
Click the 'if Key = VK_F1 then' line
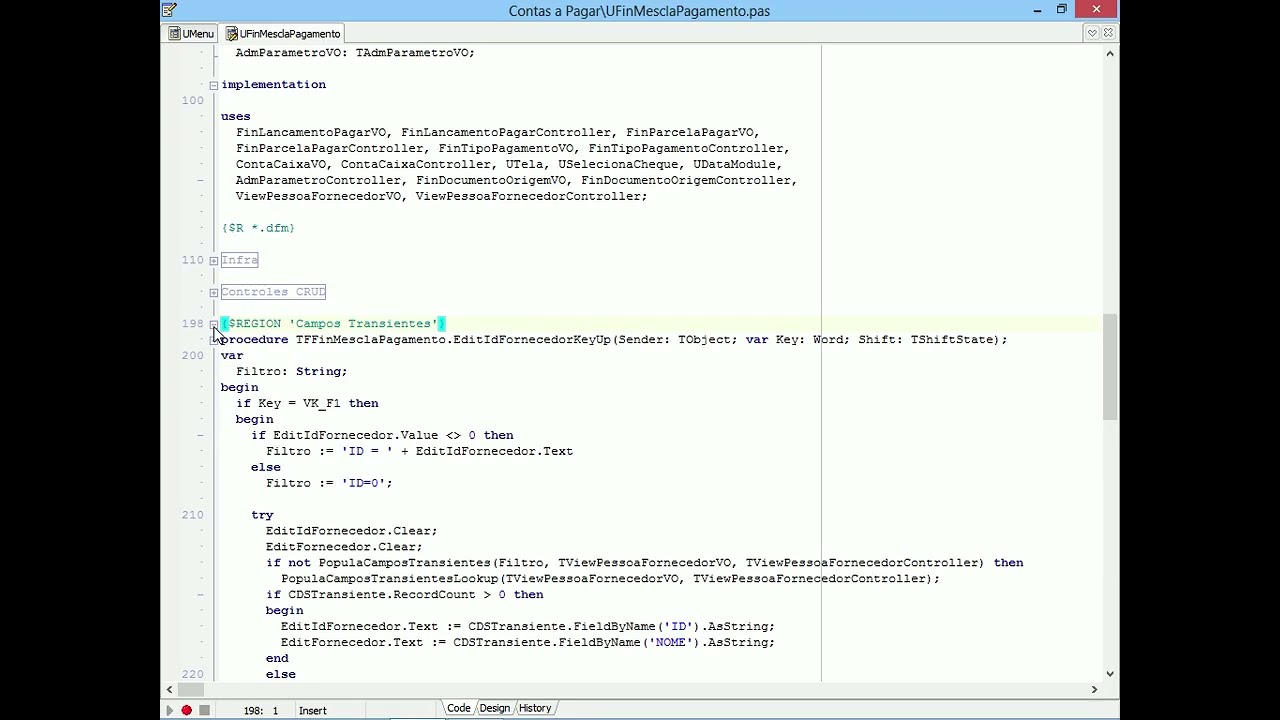point(307,403)
